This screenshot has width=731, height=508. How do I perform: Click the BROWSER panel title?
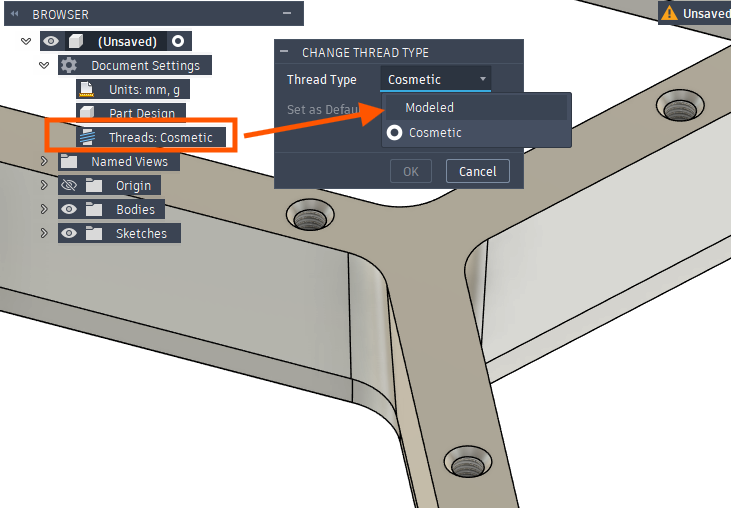pos(61,14)
